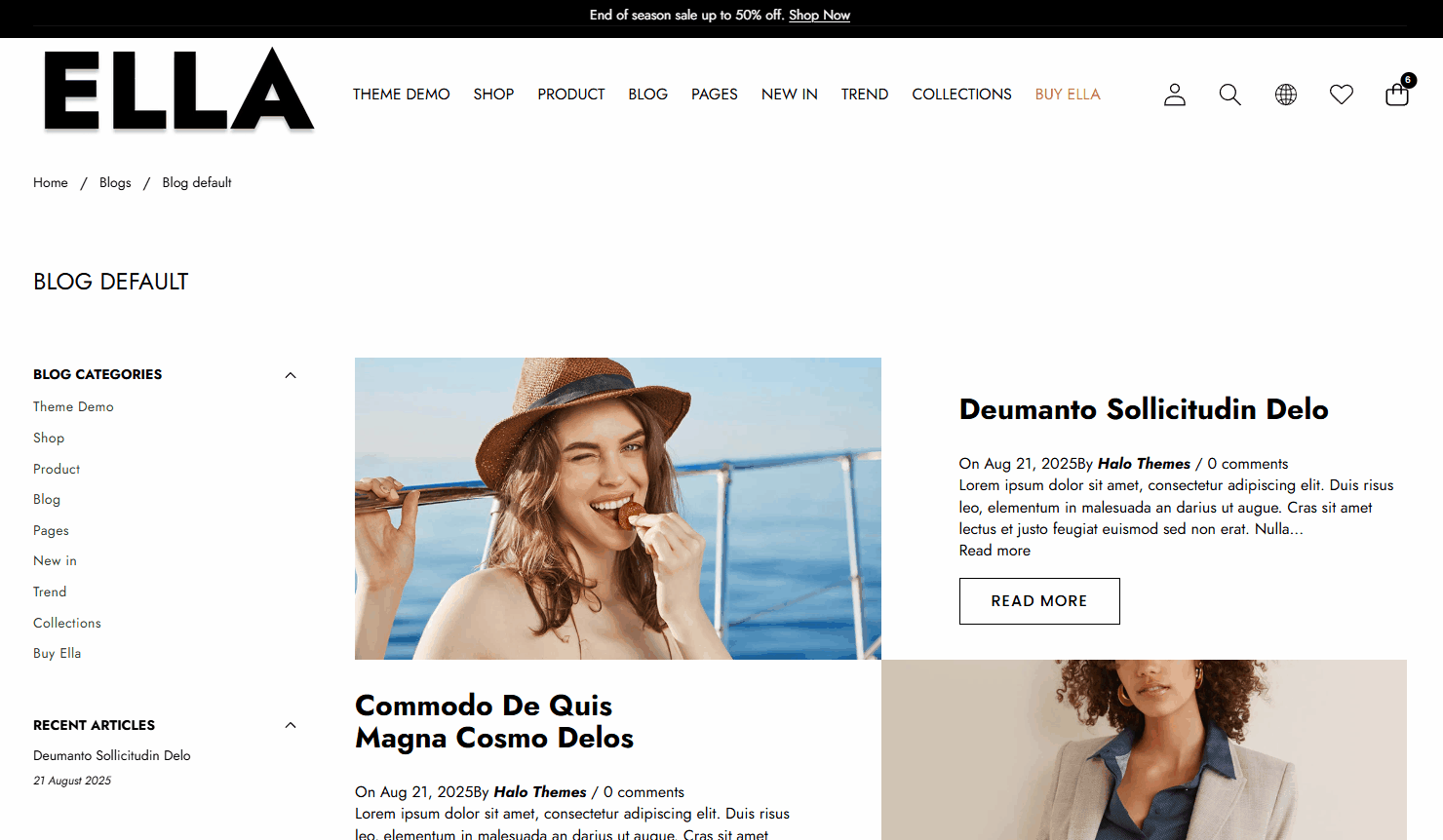Open the search magnifier icon
This screenshot has height=840, width=1443.
(1230, 95)
